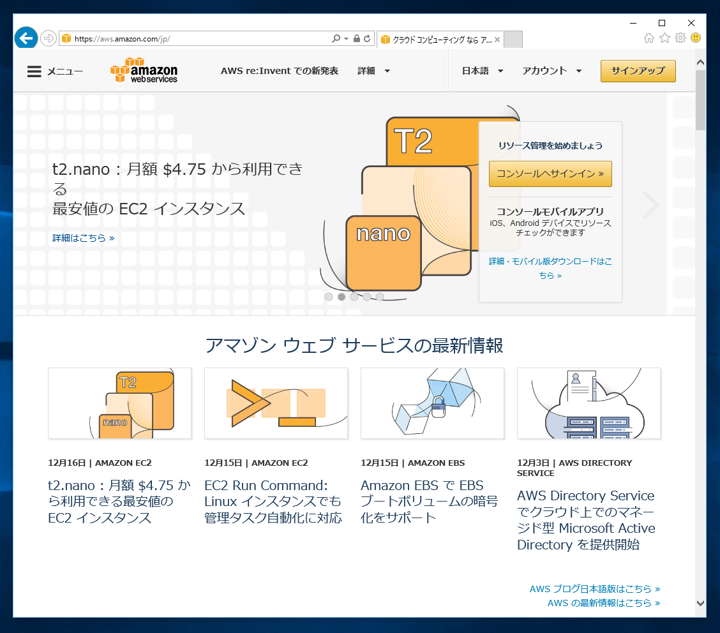Click the scrollbar down arrow
The image size is (720, 633).
[x=700, y=603]
